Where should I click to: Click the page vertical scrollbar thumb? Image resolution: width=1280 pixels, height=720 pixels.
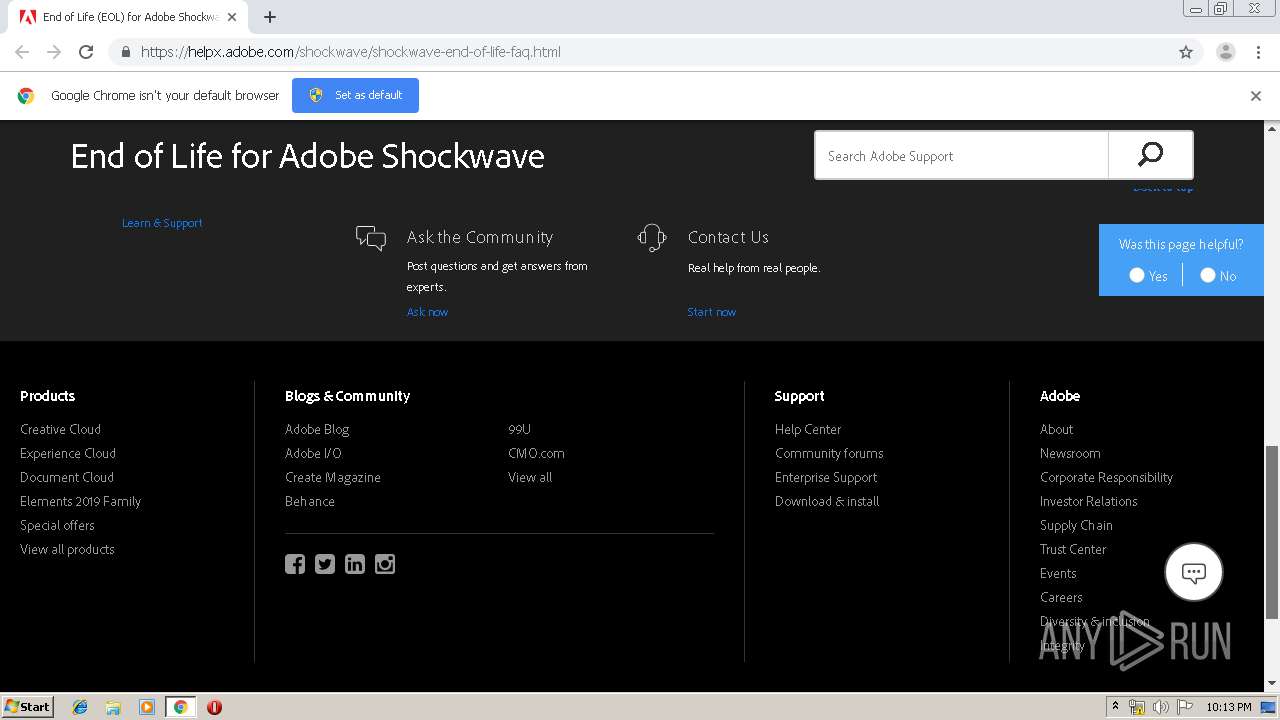pyautogui.click(x=1272, y=532)
